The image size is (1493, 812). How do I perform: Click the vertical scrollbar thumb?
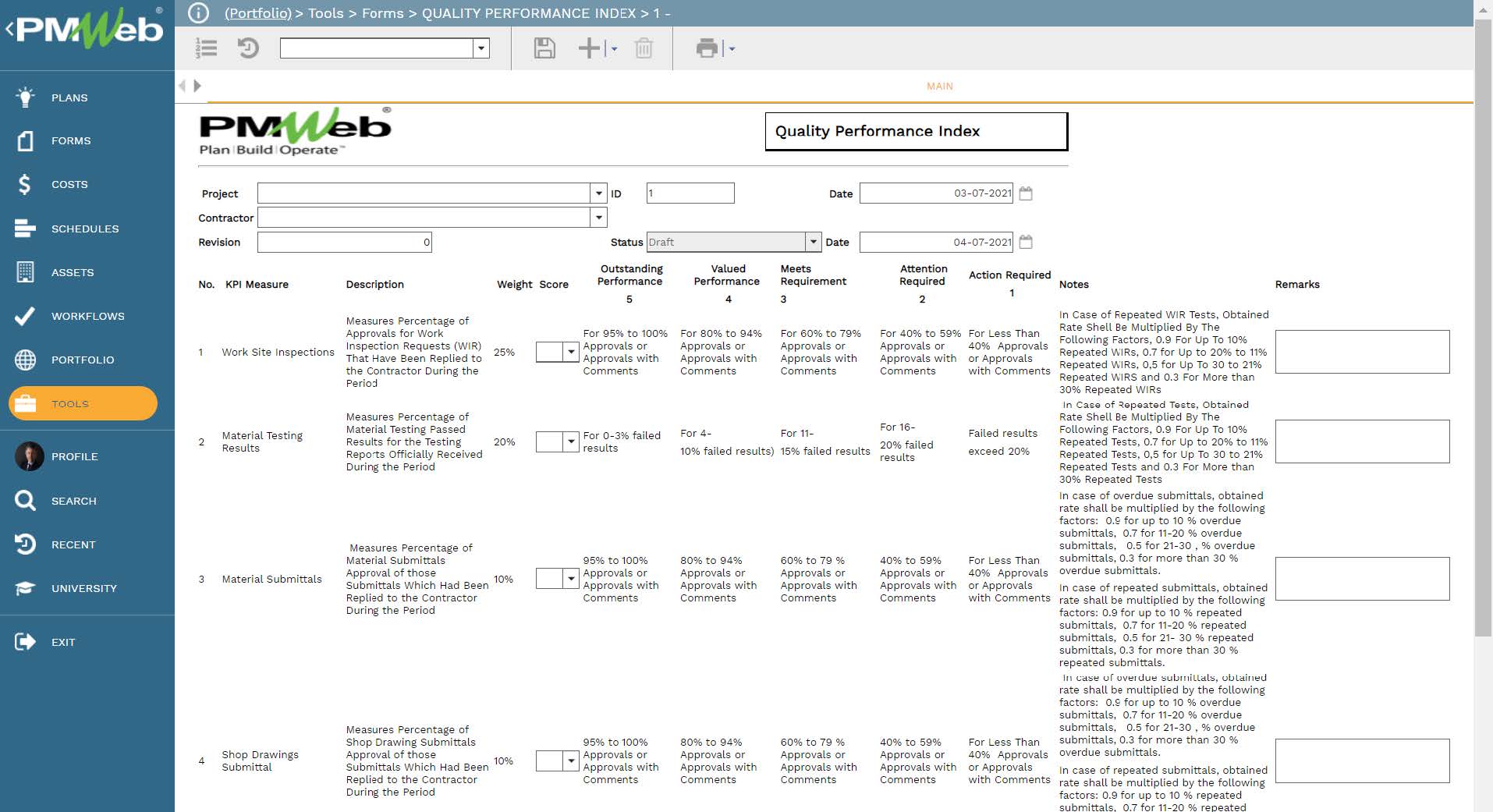click(x=1483, y=328)
